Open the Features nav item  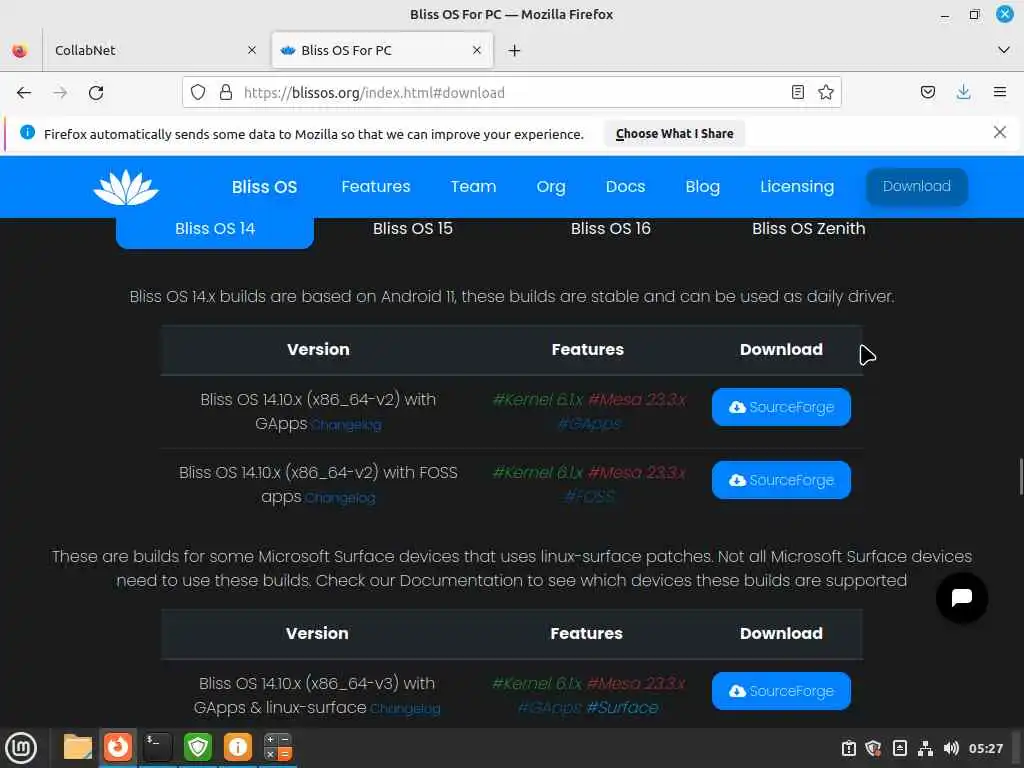coord(376,187)
